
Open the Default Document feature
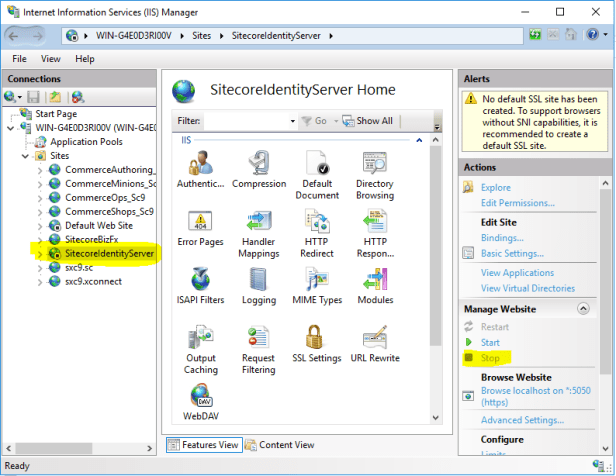[x=317, y=164]
